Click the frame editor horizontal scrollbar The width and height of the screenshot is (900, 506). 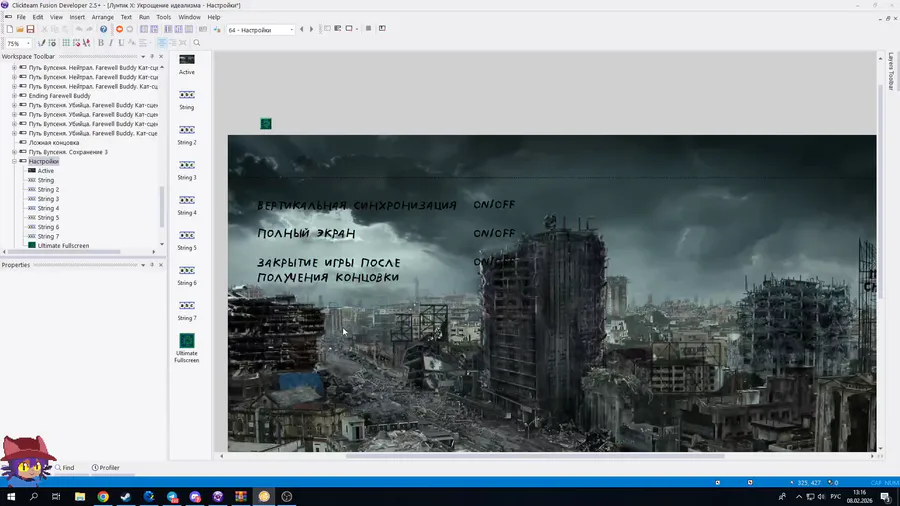click(x=534, y=456)
